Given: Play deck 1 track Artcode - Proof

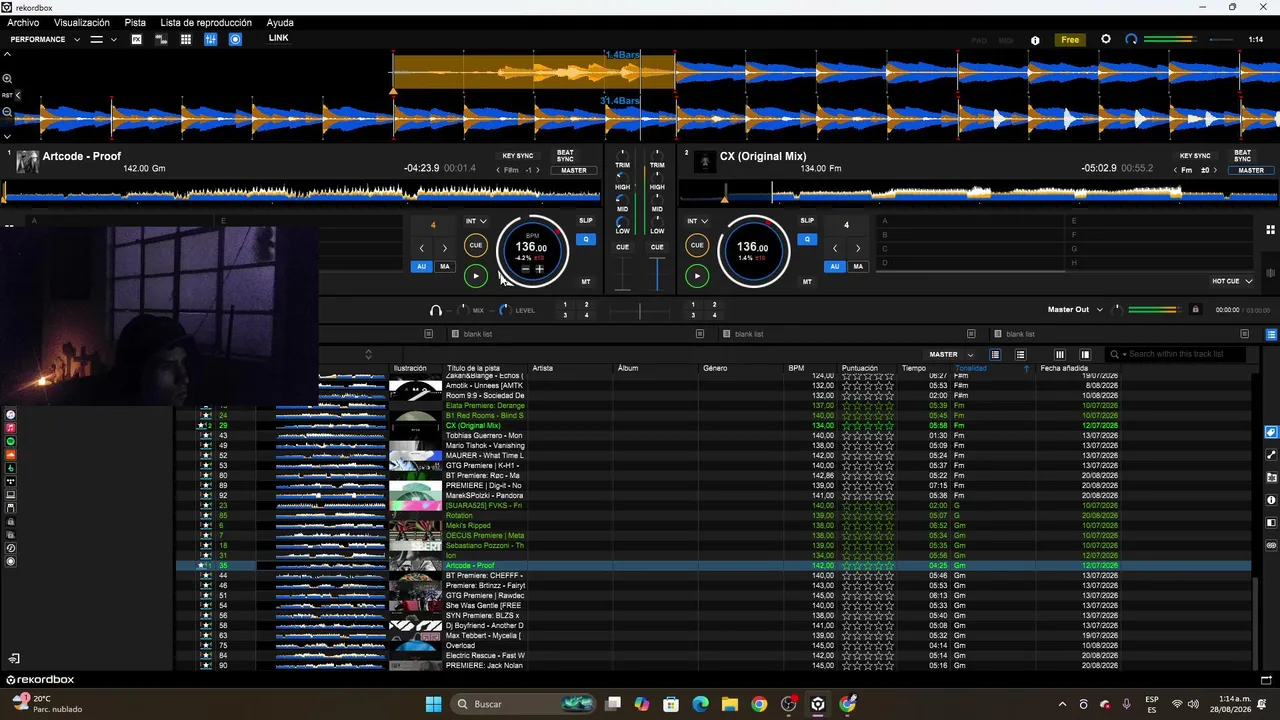Looking at the screenshot, I should click(476, 276).
